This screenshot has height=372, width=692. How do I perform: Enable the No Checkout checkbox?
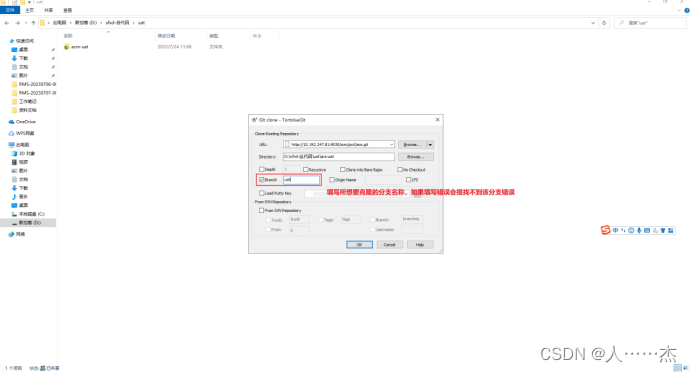tap(400, 169)
